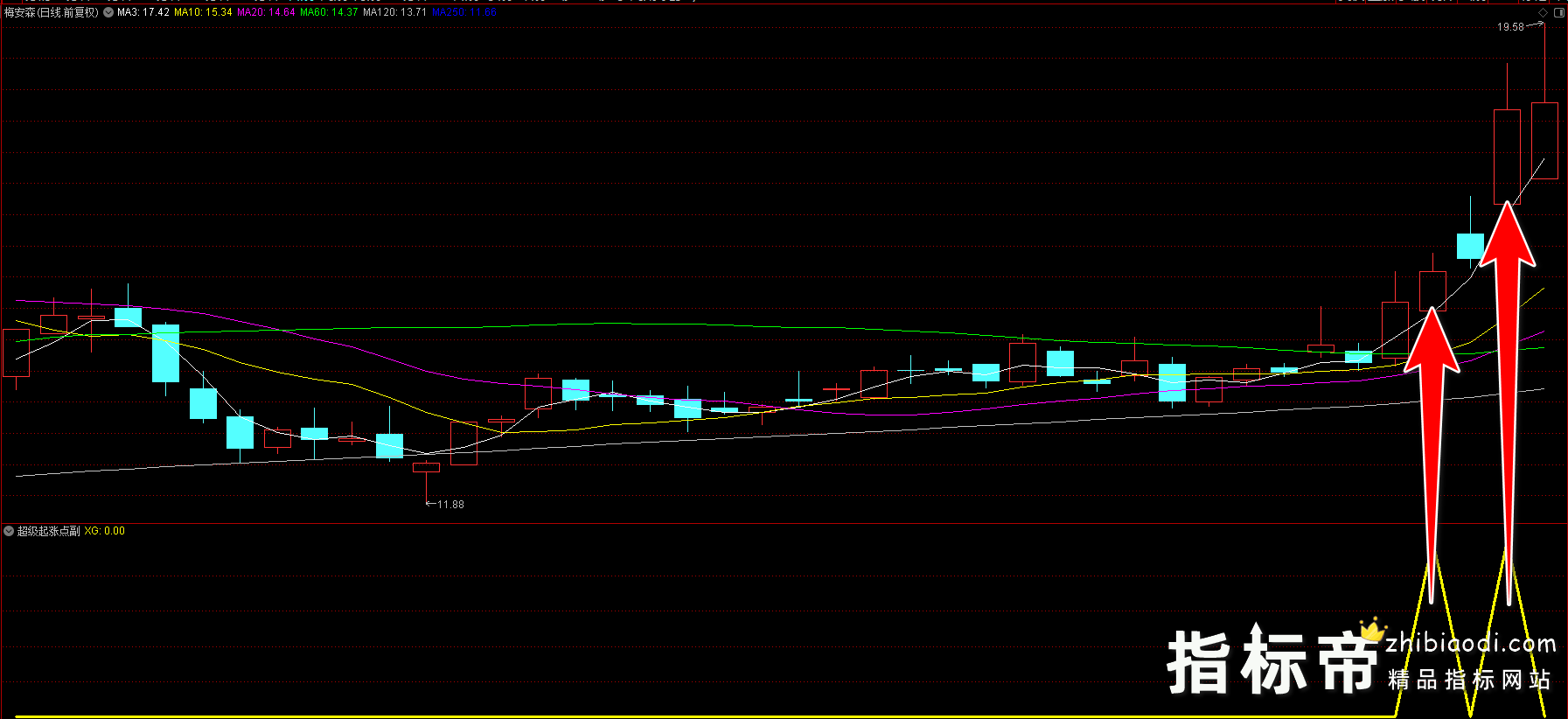Viewport: 1568px width, 719px height.
Task: Expand the 超级起涨点副 sub-indicator dropdown arrow
Action: pos(9,531)
